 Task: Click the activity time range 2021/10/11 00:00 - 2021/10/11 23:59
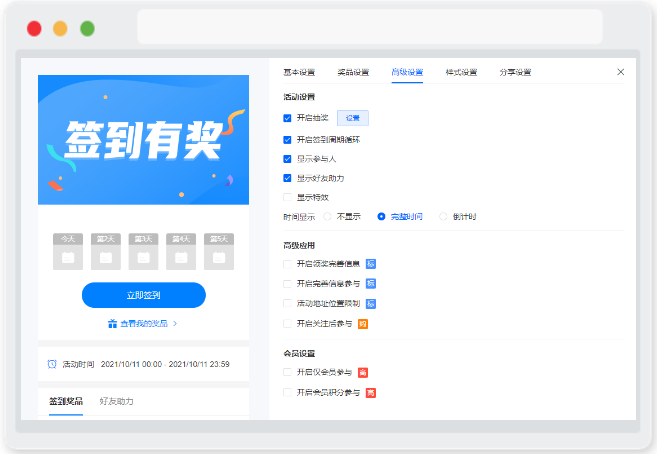[165, 364]
